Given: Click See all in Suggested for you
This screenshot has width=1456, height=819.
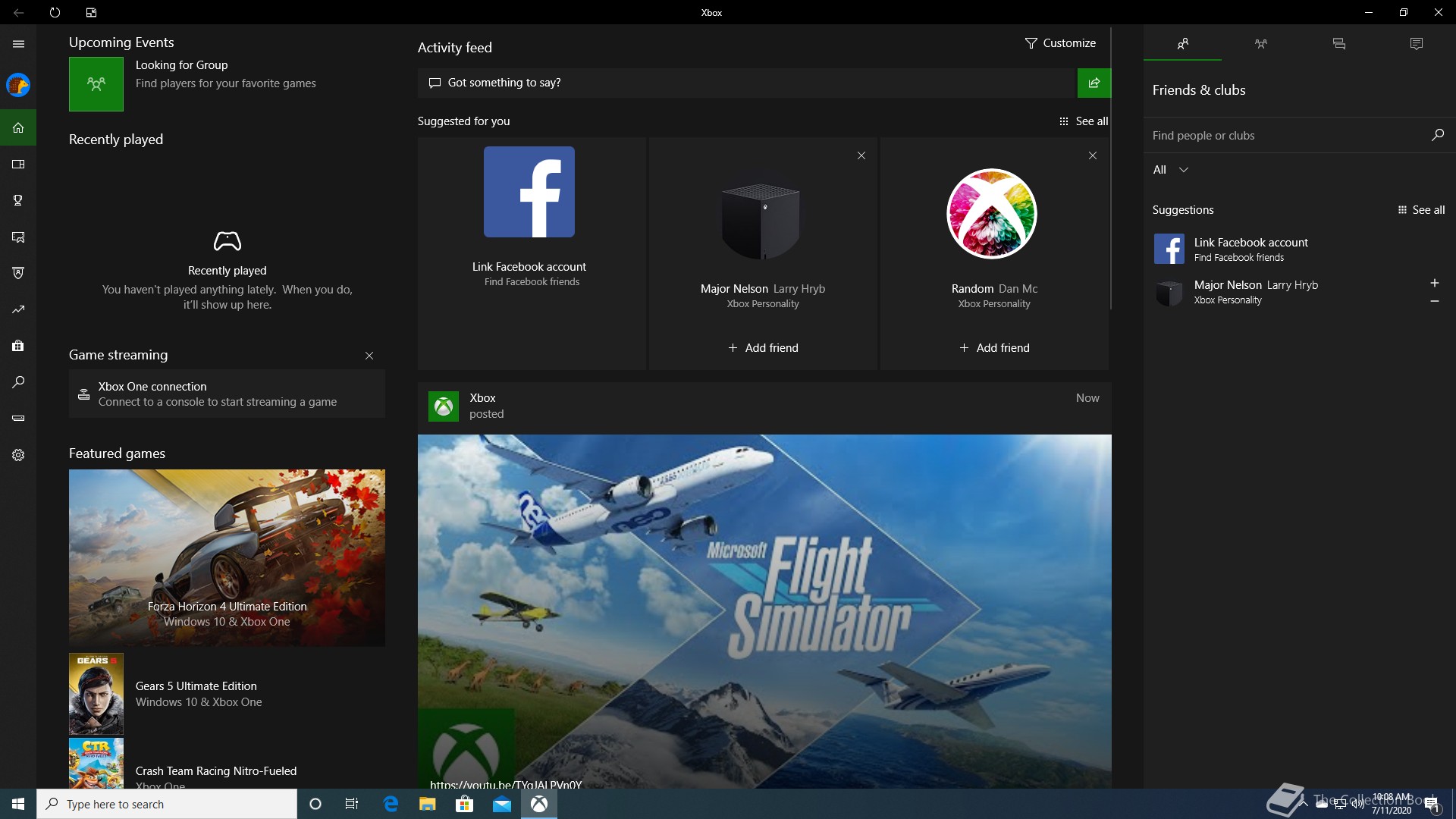Looking at the screenshot, I should click(x=1084, y=121).
